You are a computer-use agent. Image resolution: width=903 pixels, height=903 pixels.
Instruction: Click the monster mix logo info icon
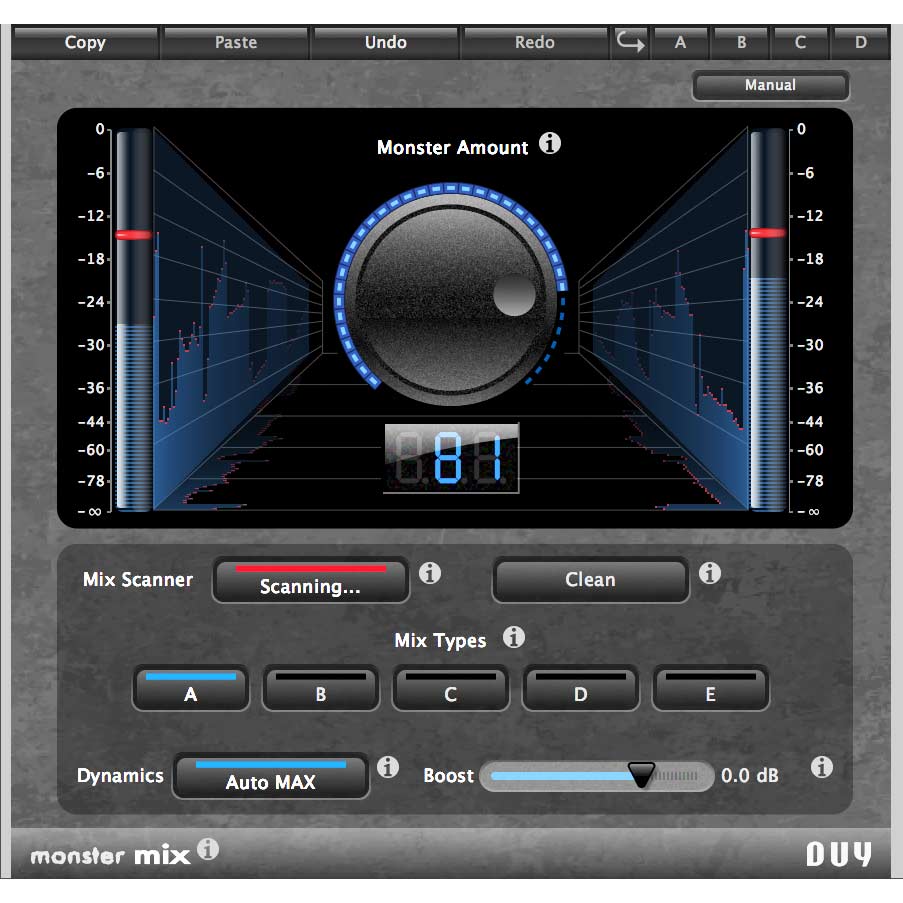click(x=209, y=851)
